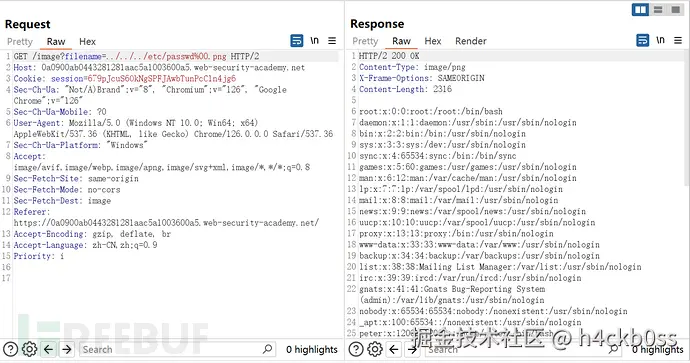Go to next match in Request search
This screenshot has height=363, width=690.
coord(67,349)
